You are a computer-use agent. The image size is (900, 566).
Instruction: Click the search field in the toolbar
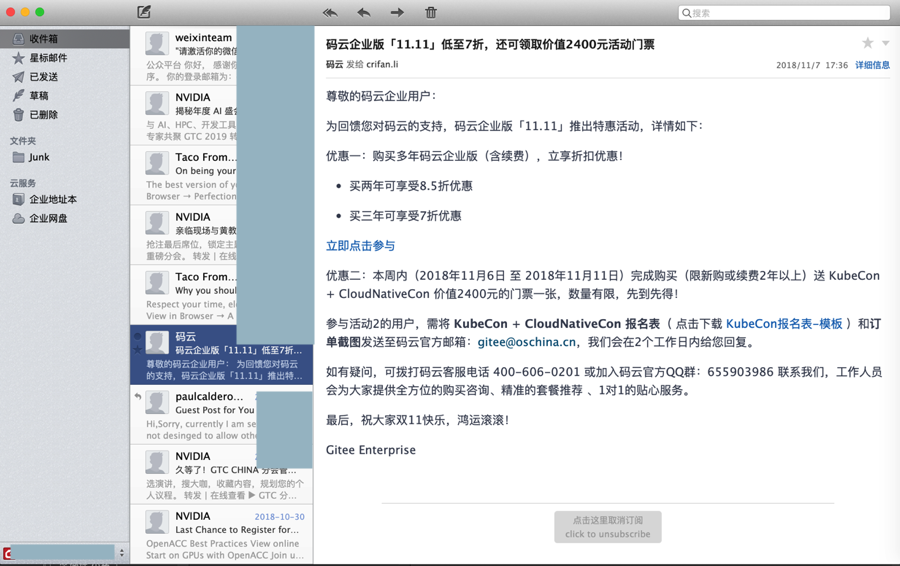784,13
